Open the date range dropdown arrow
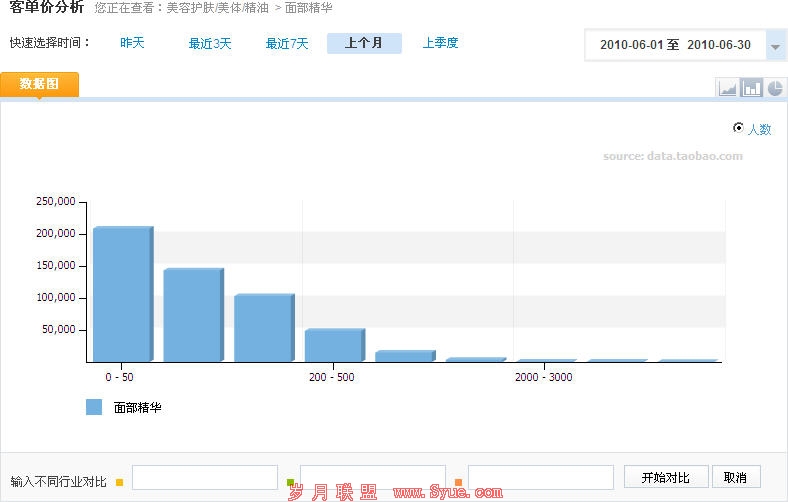788x502 pixels. point(775,46)
